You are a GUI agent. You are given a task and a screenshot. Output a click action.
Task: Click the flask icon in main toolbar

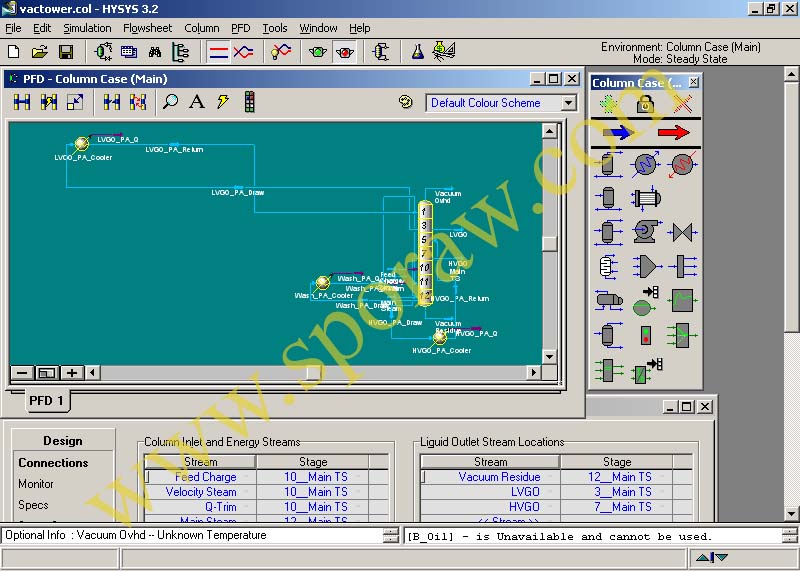click(x=417, y=51)
